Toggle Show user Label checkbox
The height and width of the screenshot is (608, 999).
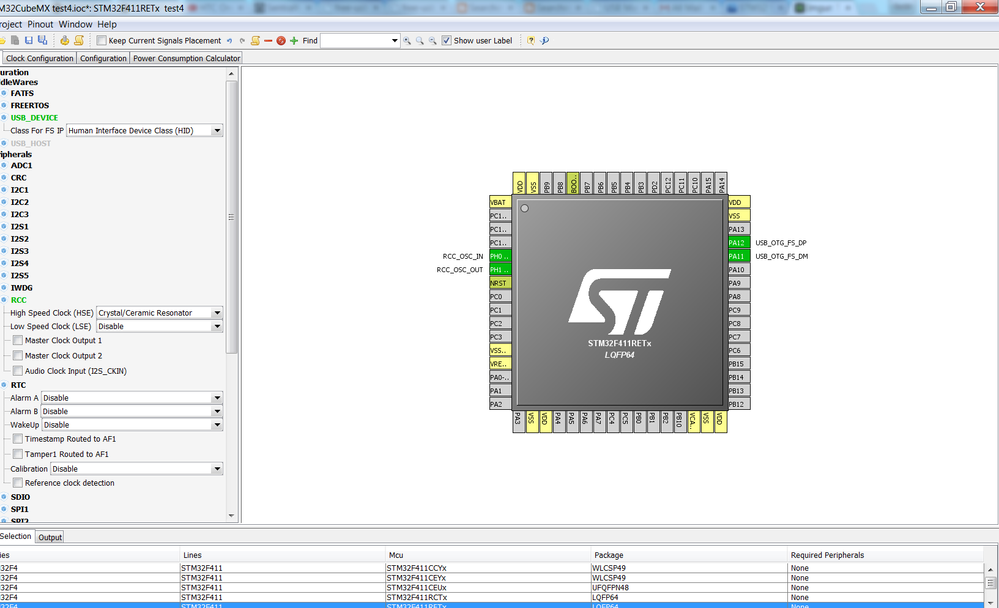447,40
